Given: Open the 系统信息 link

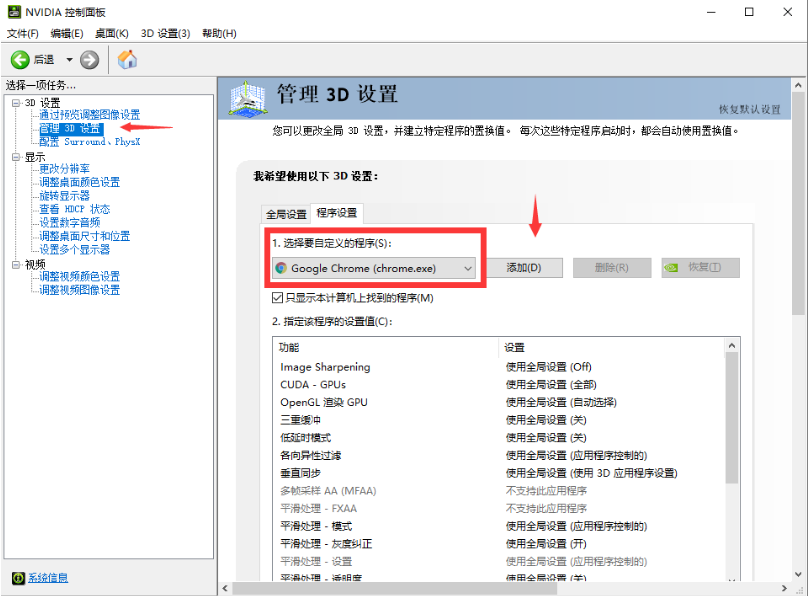Looking at the screenshot, I should [x=48, y=578].
